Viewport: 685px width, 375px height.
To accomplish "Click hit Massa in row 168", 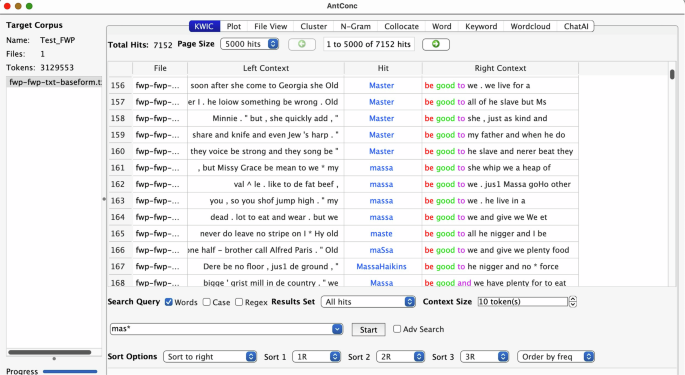I will click(381, 283).
